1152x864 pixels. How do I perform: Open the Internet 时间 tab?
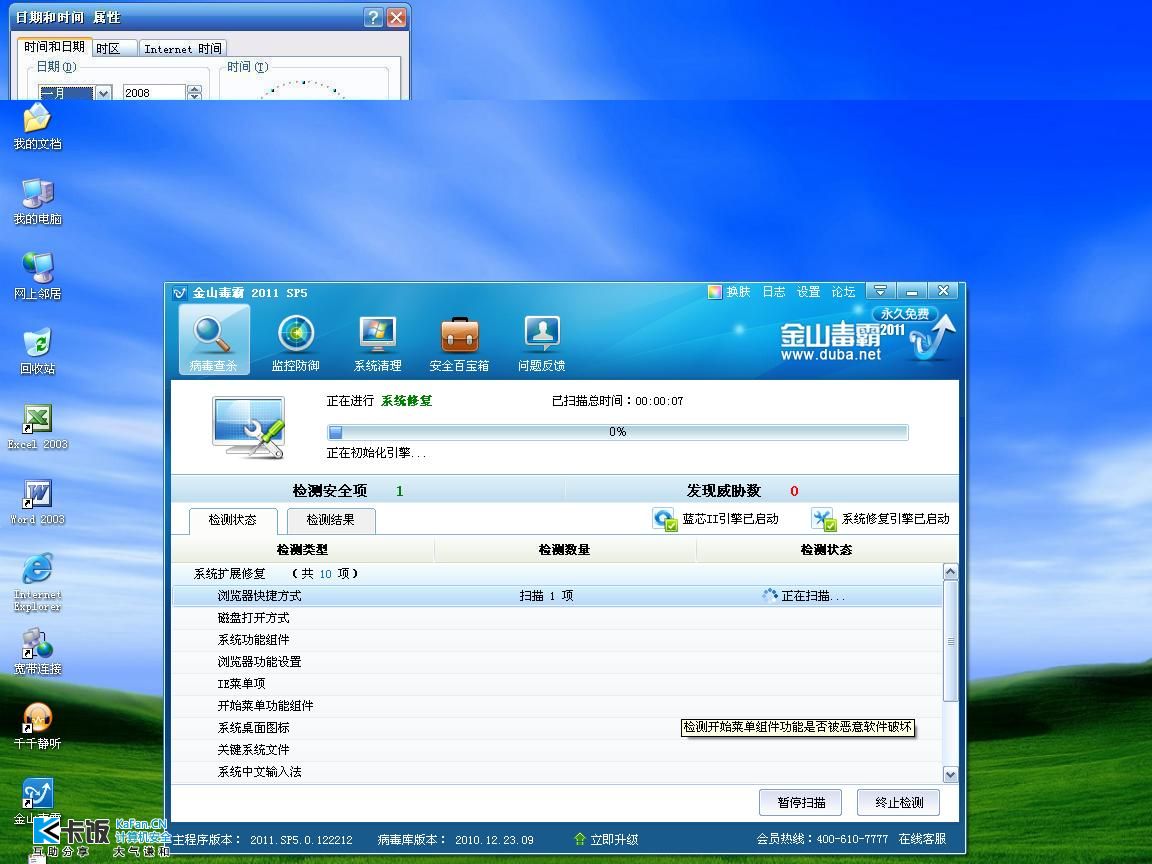[x=183, y=48]
